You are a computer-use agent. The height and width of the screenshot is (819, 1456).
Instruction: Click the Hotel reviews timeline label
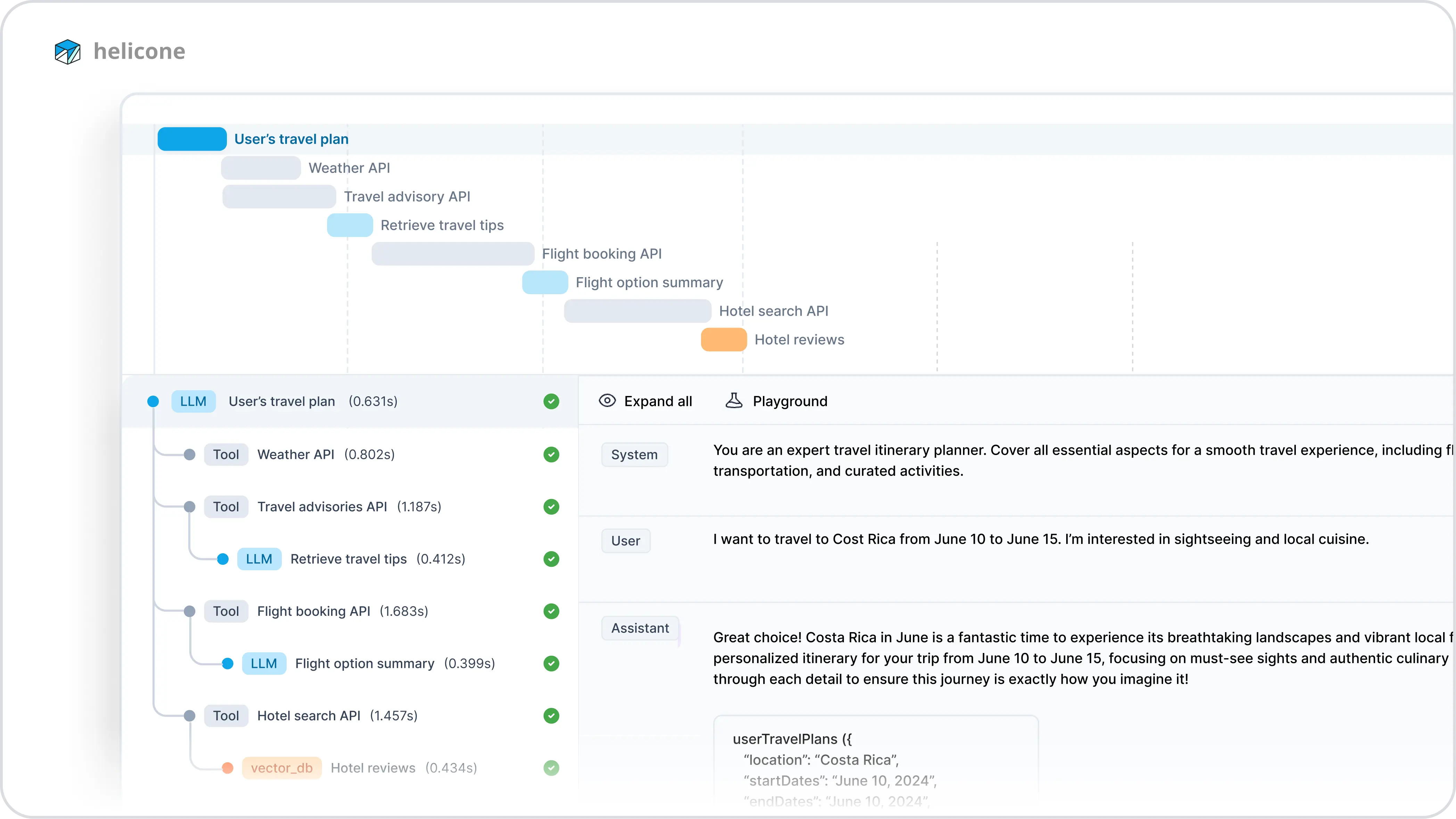coord(799,340)
